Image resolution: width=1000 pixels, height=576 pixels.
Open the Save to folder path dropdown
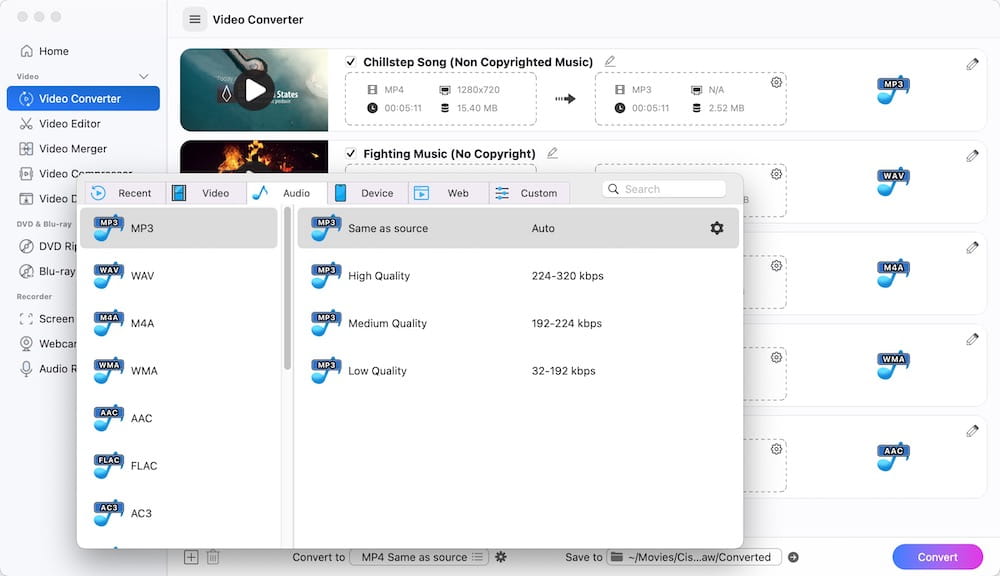pyautogui.click(x=693, y=557)
